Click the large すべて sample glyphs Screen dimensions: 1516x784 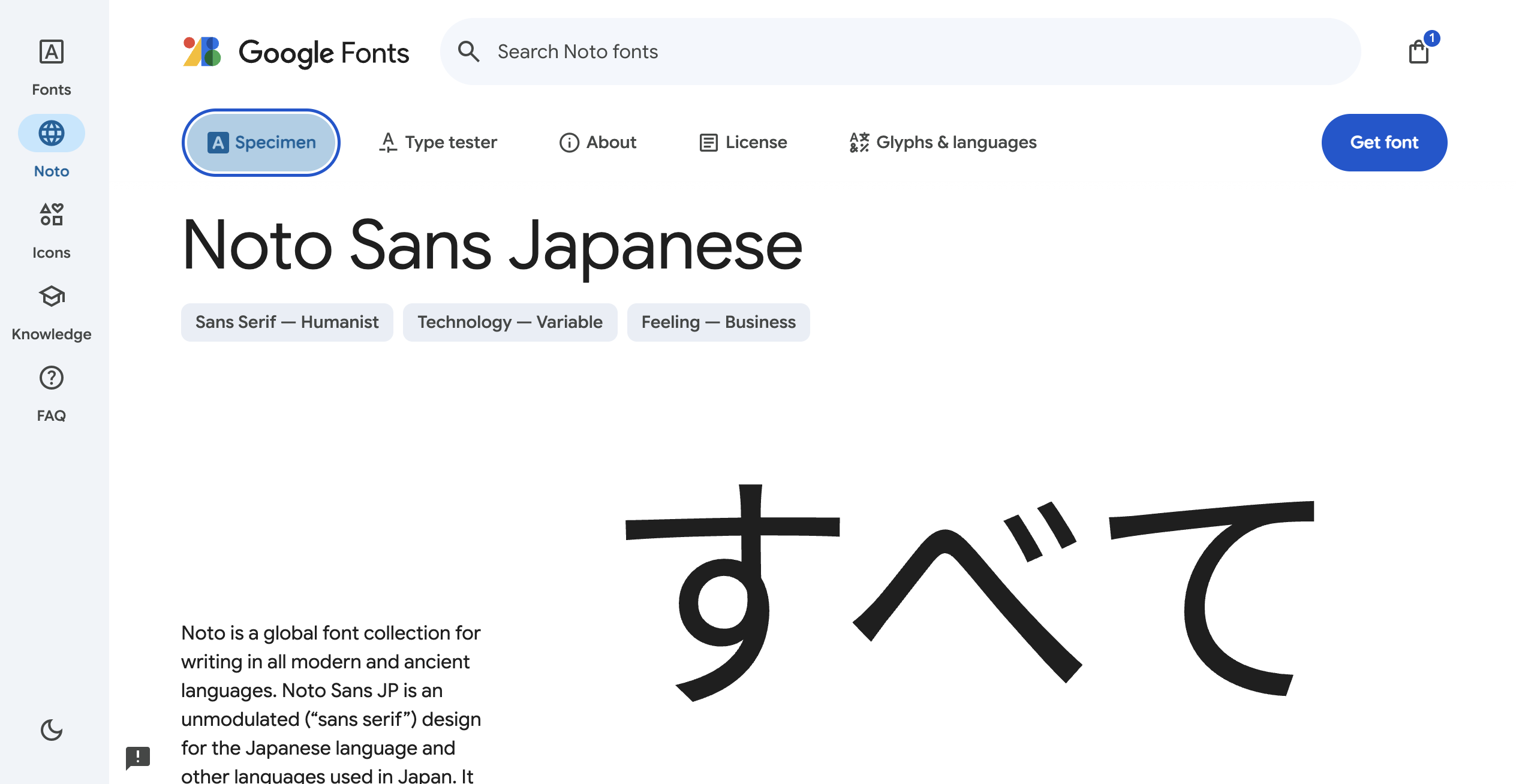click(970, 592)
